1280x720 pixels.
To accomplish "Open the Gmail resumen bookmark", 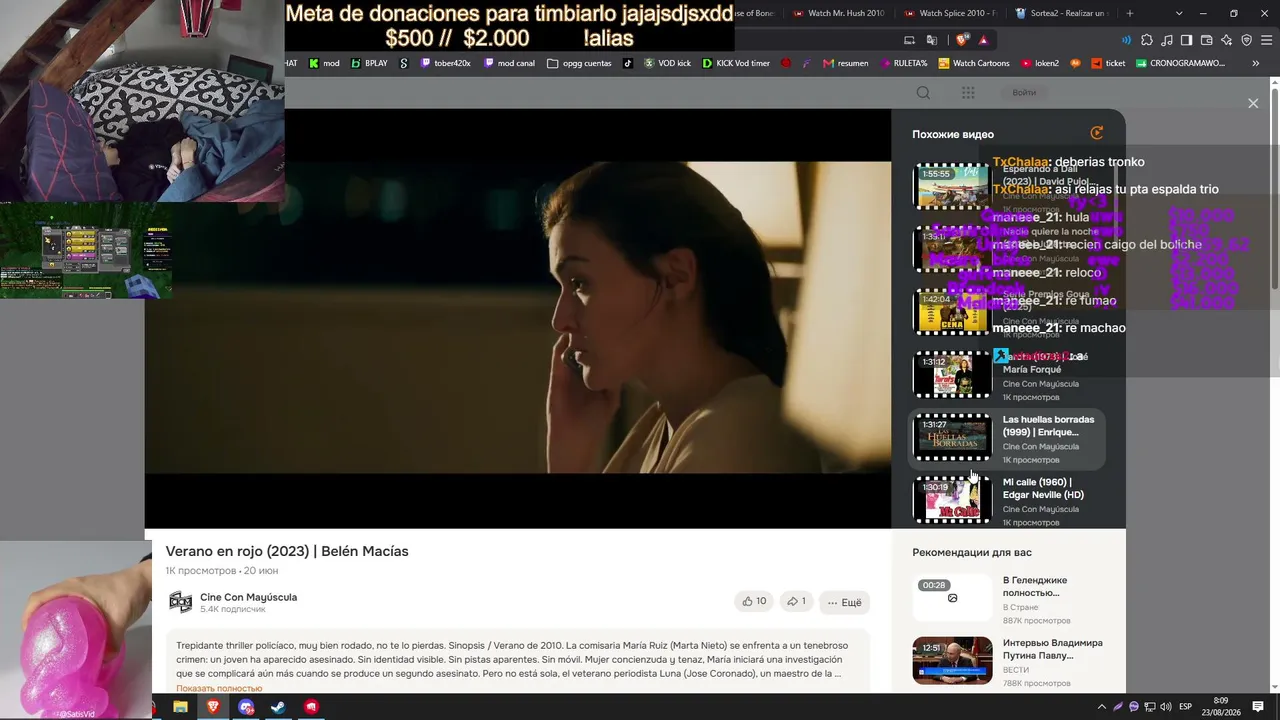I will tap(845, 63).
